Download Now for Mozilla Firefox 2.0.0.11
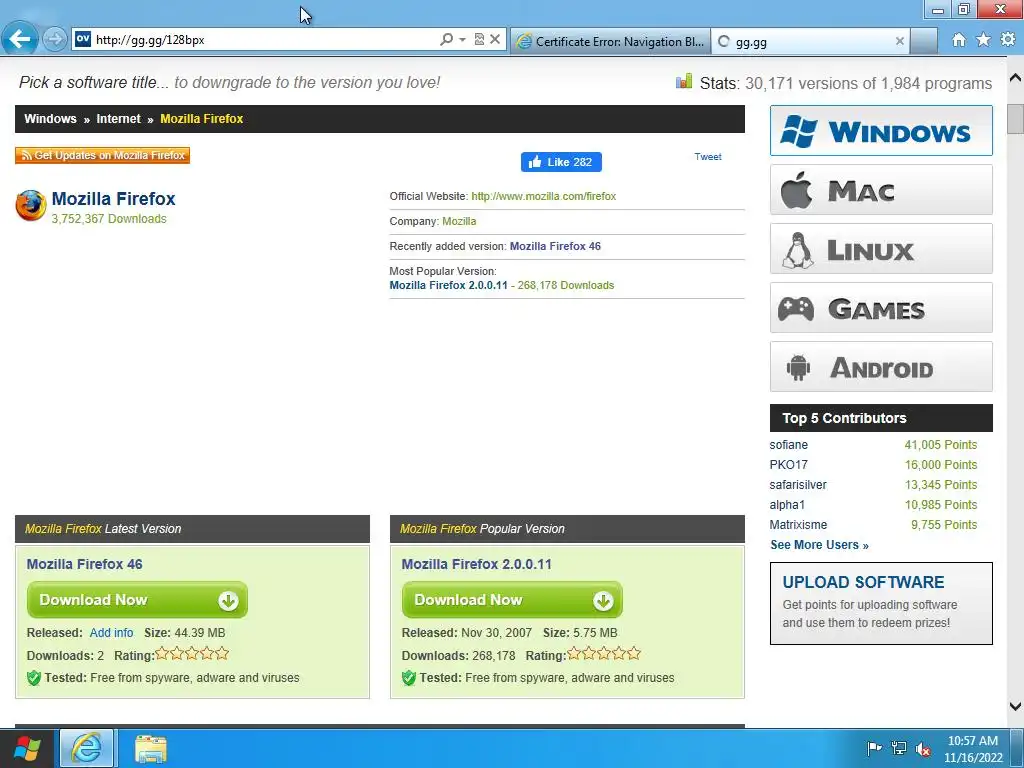1024x768 pixels. pyautogui.click(x=512, y=600)
